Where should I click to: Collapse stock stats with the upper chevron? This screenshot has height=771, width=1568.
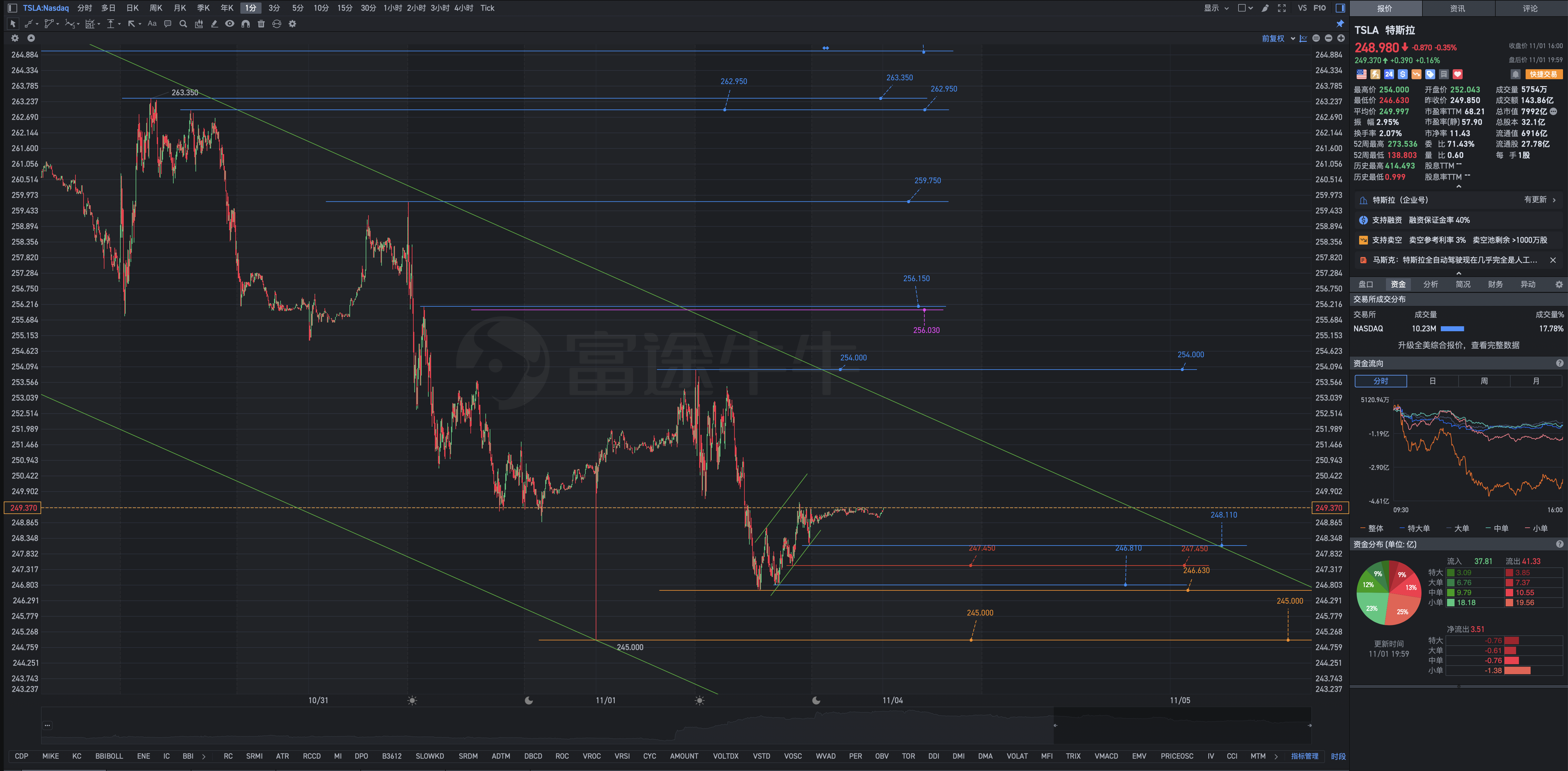pos(1459,186)
